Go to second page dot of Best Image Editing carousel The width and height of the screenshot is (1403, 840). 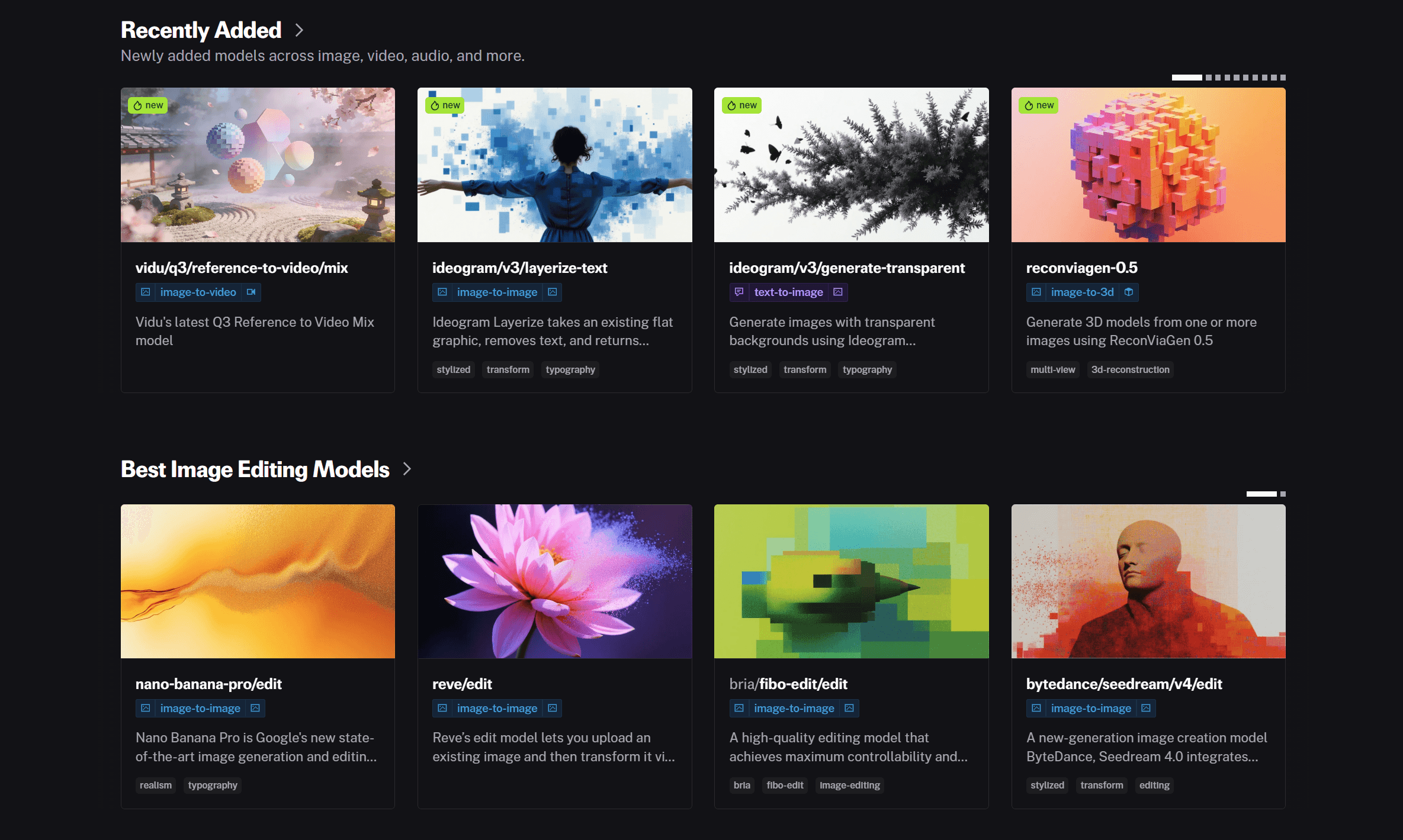[x=1283, y=494]
